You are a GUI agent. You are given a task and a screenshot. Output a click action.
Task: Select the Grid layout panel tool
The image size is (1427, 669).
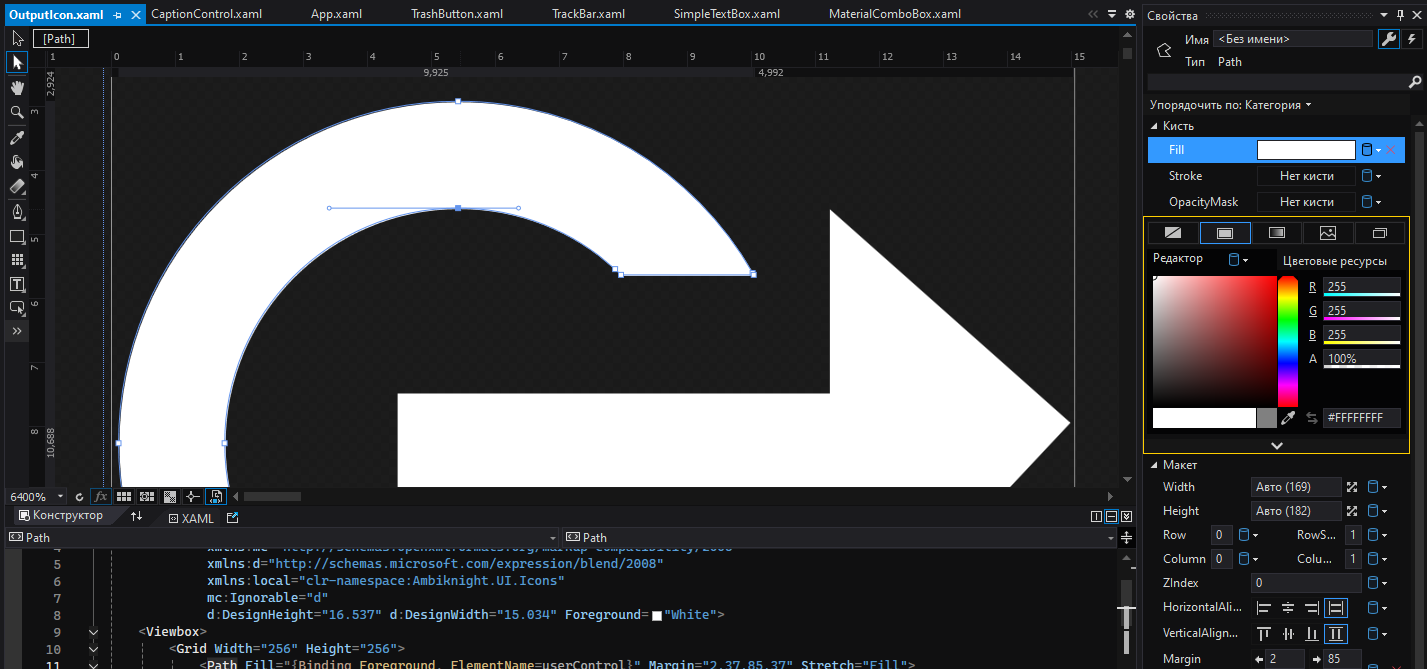coord(17,260)
